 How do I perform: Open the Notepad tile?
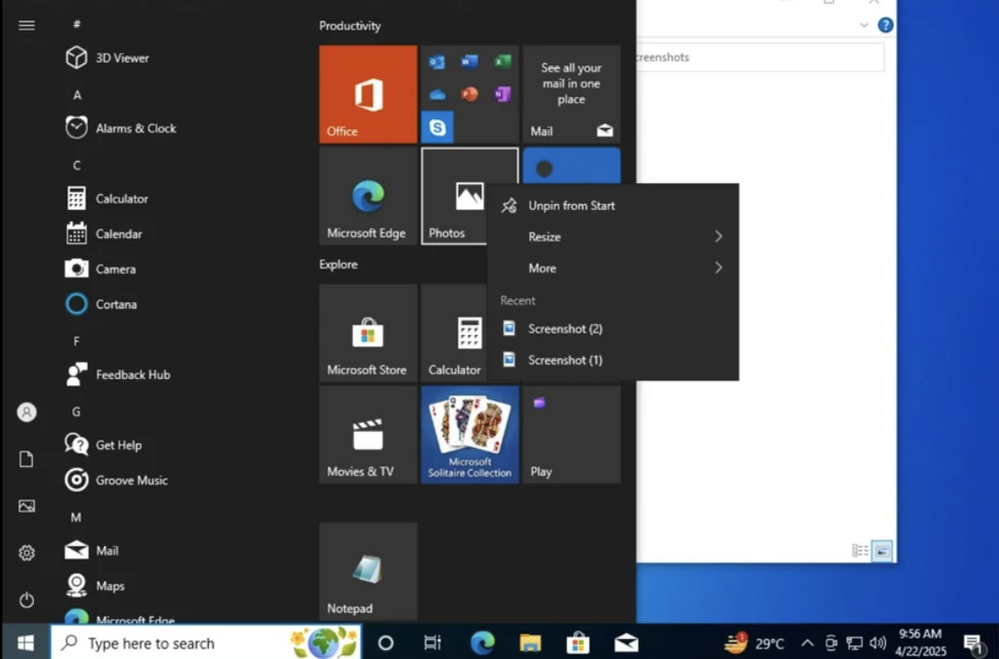(367, 571)
